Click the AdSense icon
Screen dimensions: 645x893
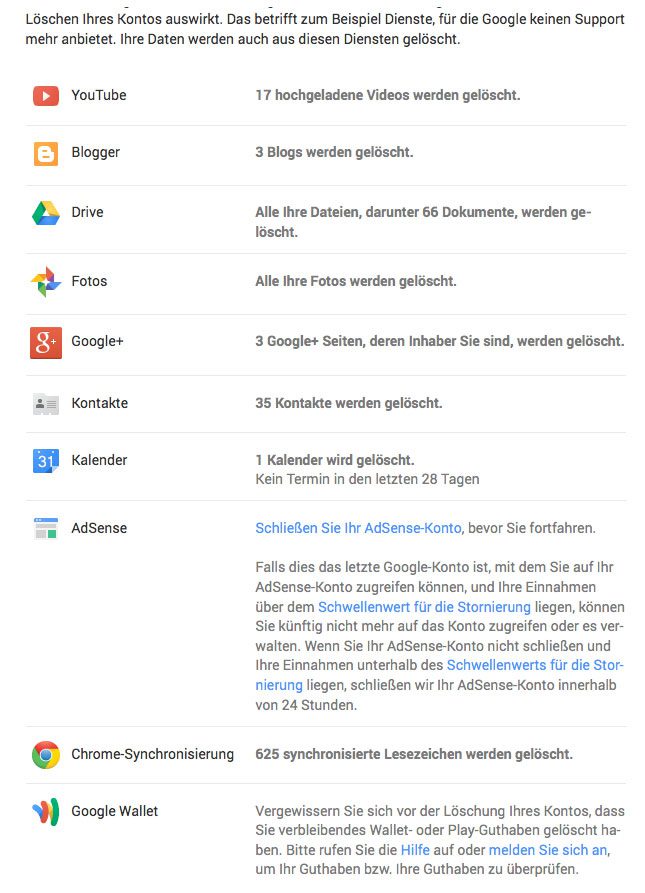pos(46,528)
